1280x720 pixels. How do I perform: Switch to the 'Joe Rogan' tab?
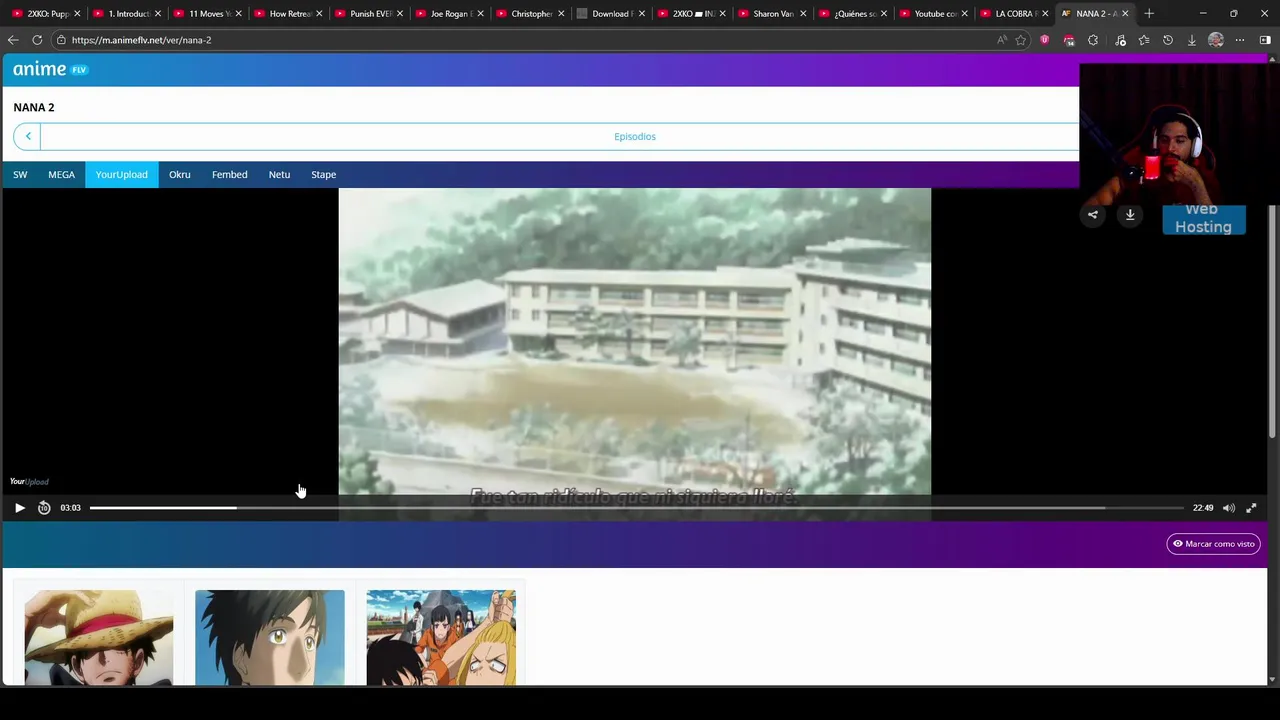click(x=450, y=14)
